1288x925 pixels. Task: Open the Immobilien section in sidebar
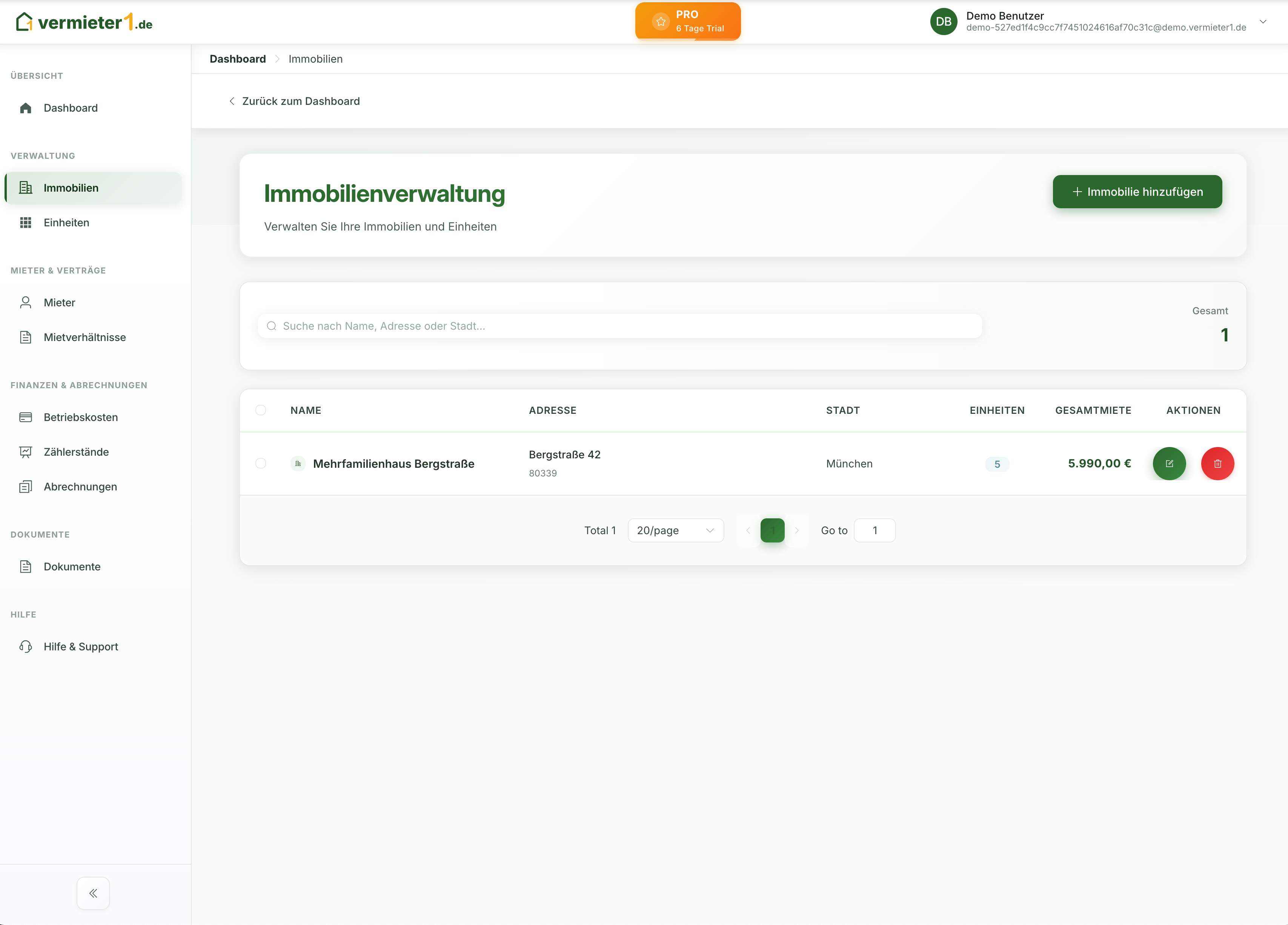click(71, 187)
